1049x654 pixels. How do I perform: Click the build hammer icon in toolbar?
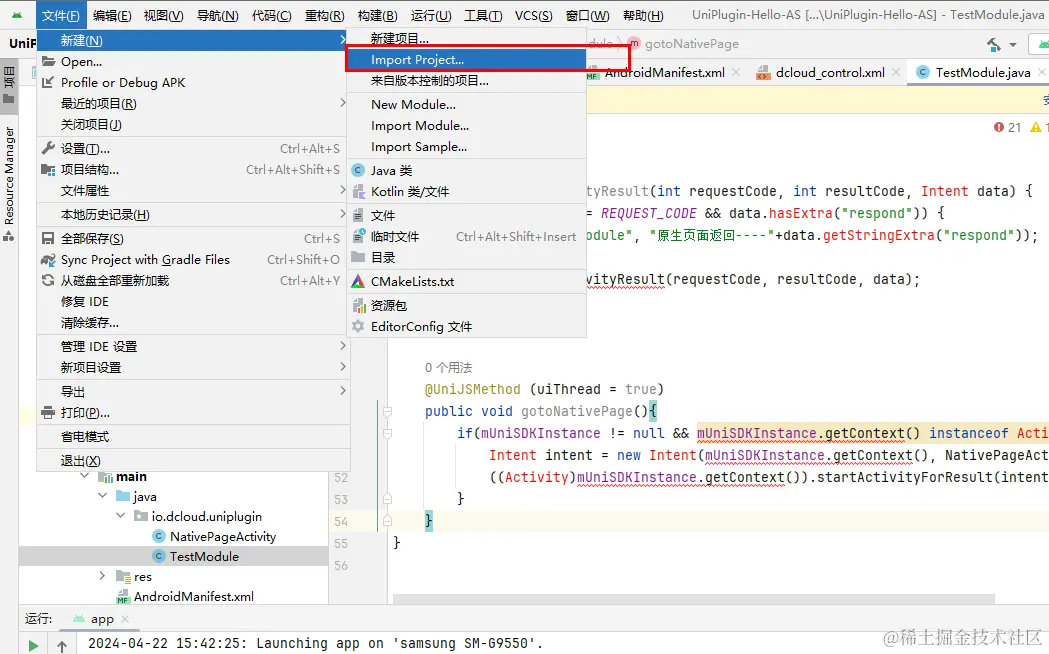point(994,45)
